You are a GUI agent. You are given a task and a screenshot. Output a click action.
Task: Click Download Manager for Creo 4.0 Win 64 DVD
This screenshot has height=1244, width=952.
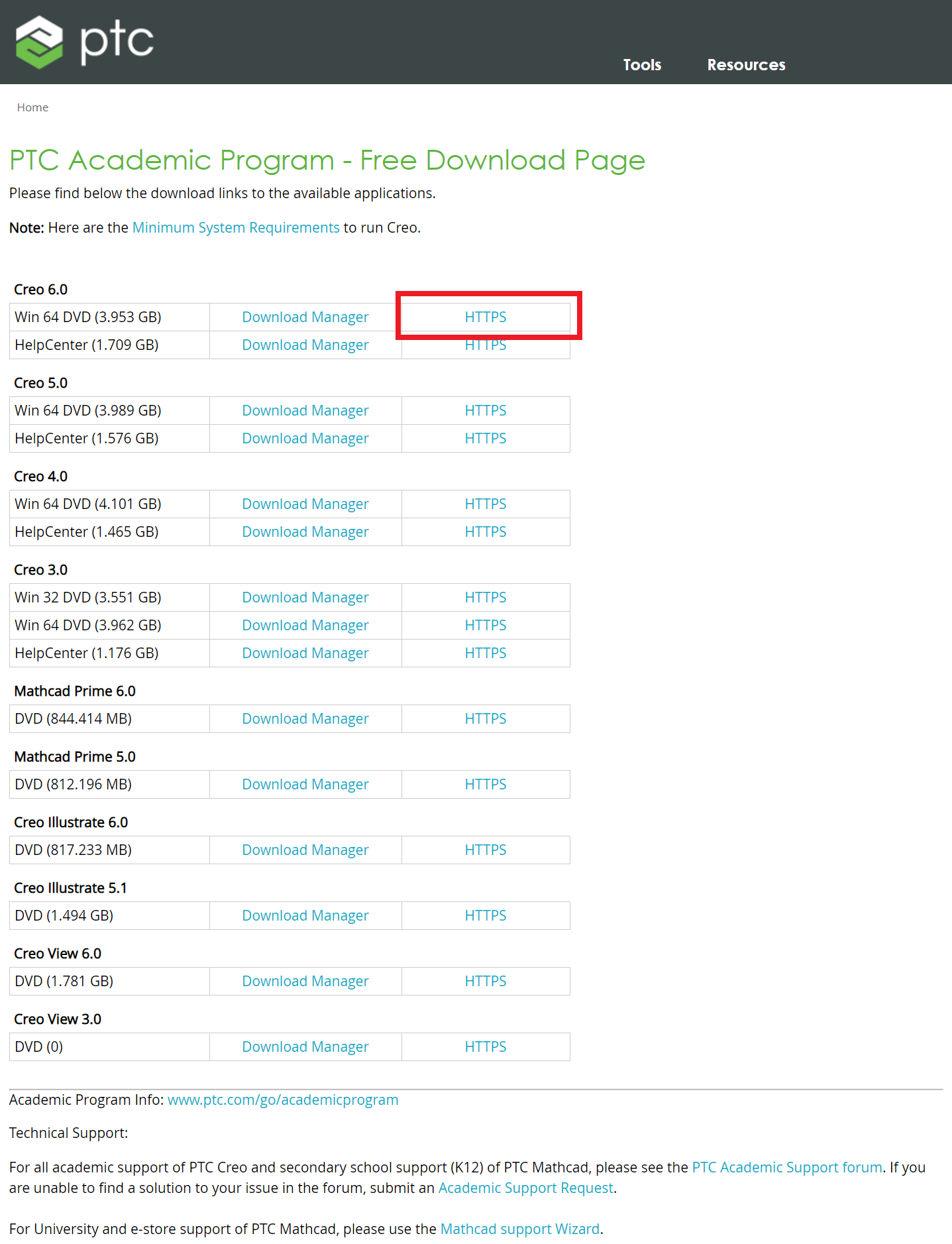click(305, 504)
